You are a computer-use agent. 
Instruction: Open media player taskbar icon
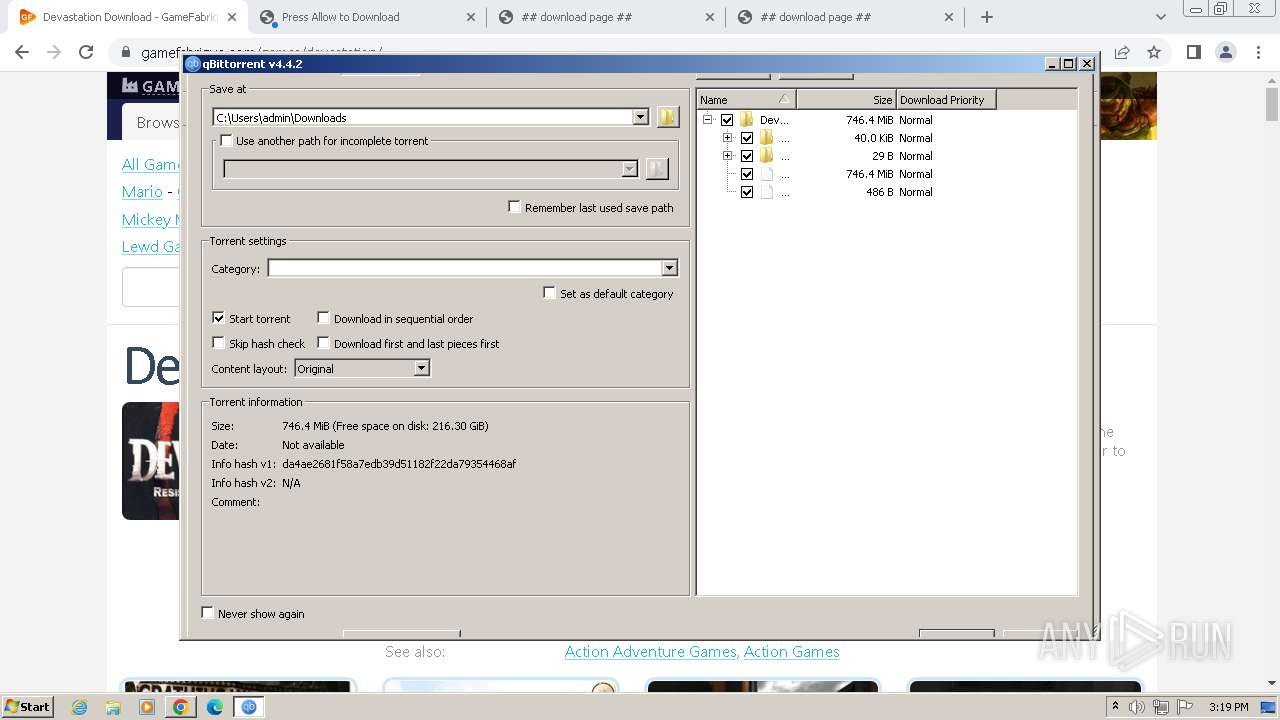[147, 707]
